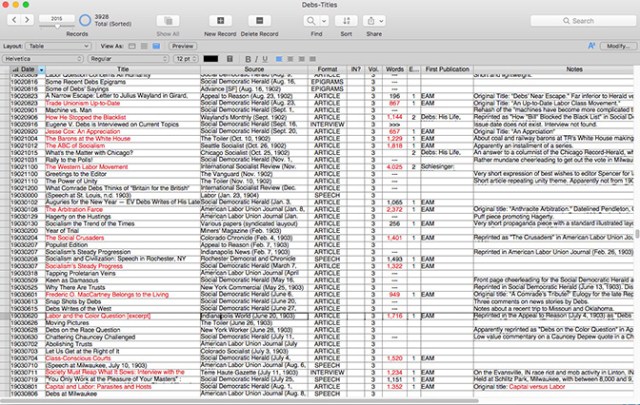The width and height of the screenshot is (640, 405).
Task: Click the Modify... button
Action: pos(618,46)
